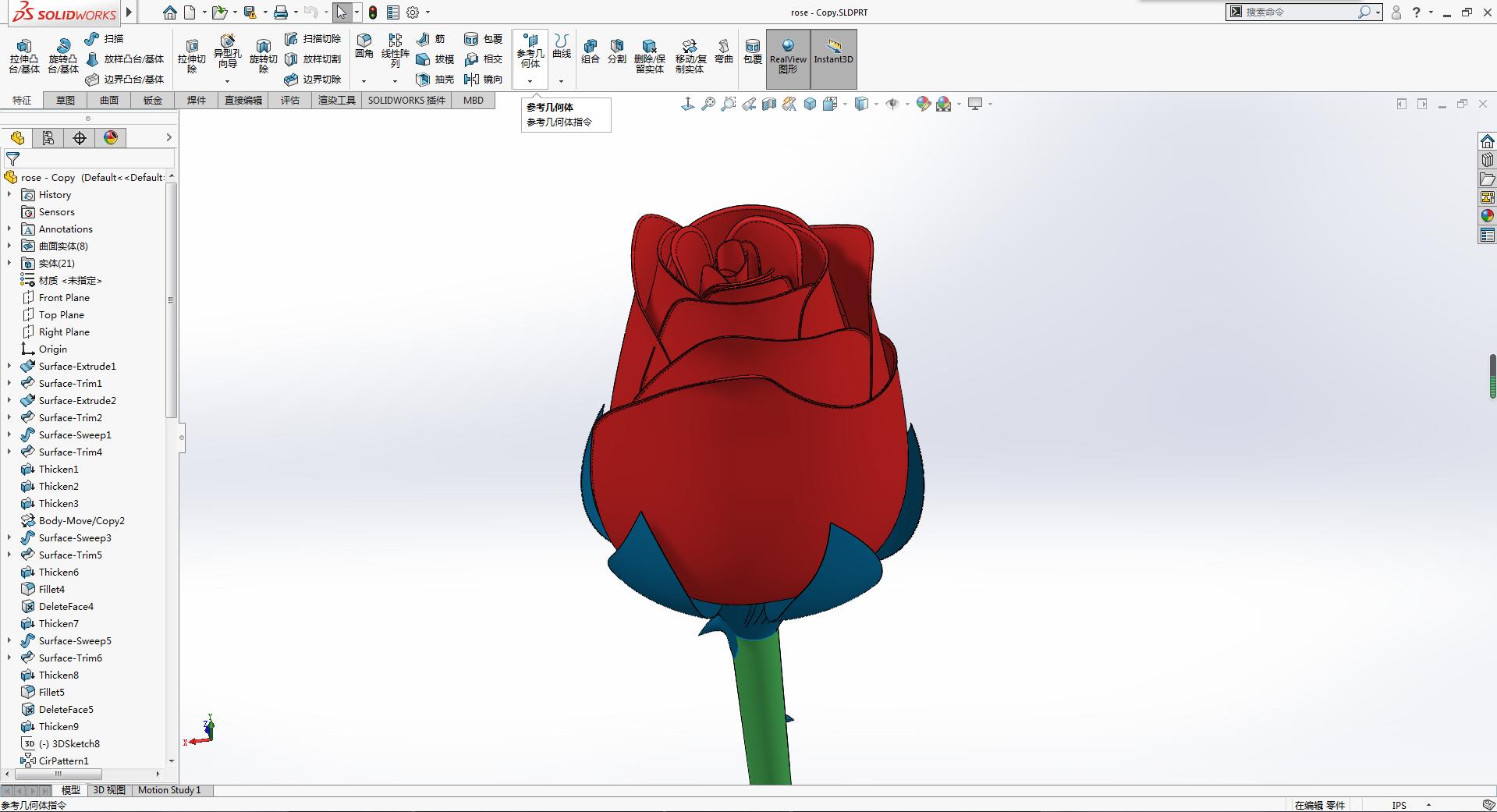Click the IPS unit system in status bar
Image resolution: width=1497 pixels, height=812 pixels.
(x=1399, y=806)
